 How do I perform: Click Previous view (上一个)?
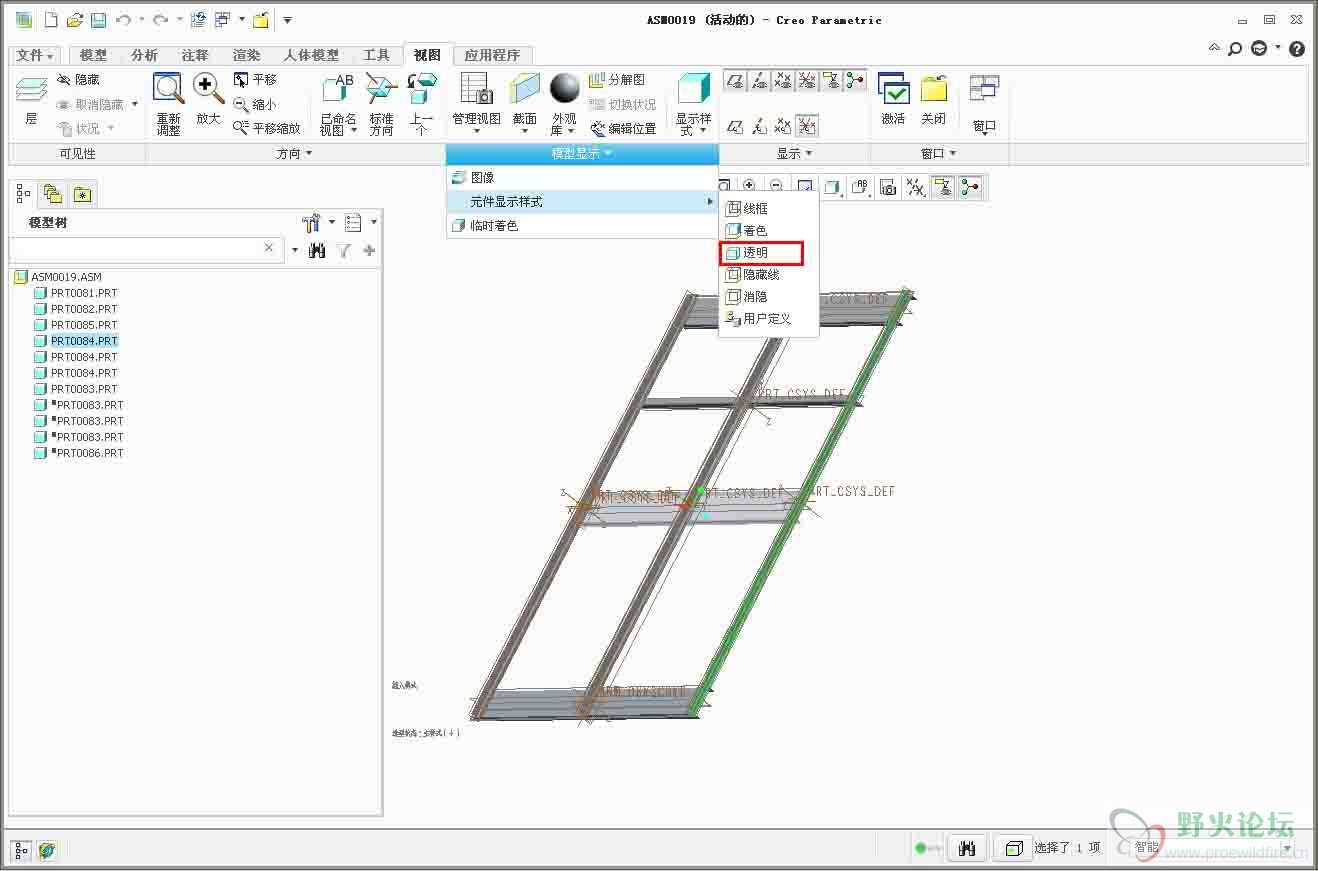pyautogui.click(x=422, y=104)
